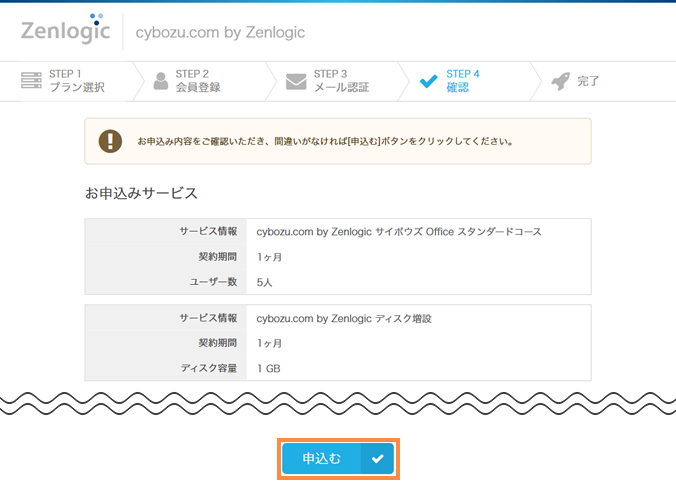Click the ディスク容量 value 1 GB

click(269, 368)
